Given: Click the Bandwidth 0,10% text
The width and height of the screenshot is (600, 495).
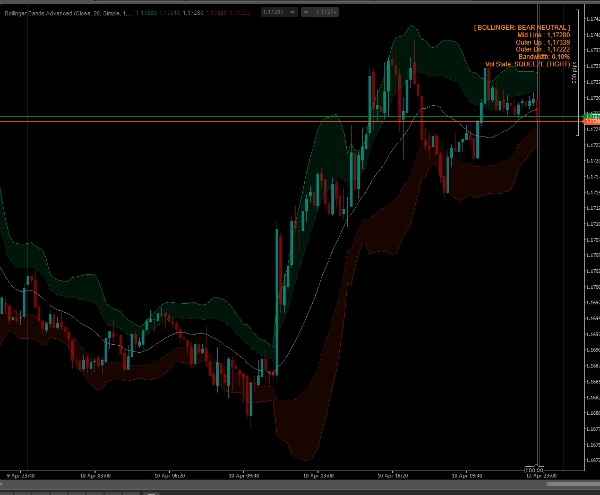Looking at the screenshot, I should 544,57.
